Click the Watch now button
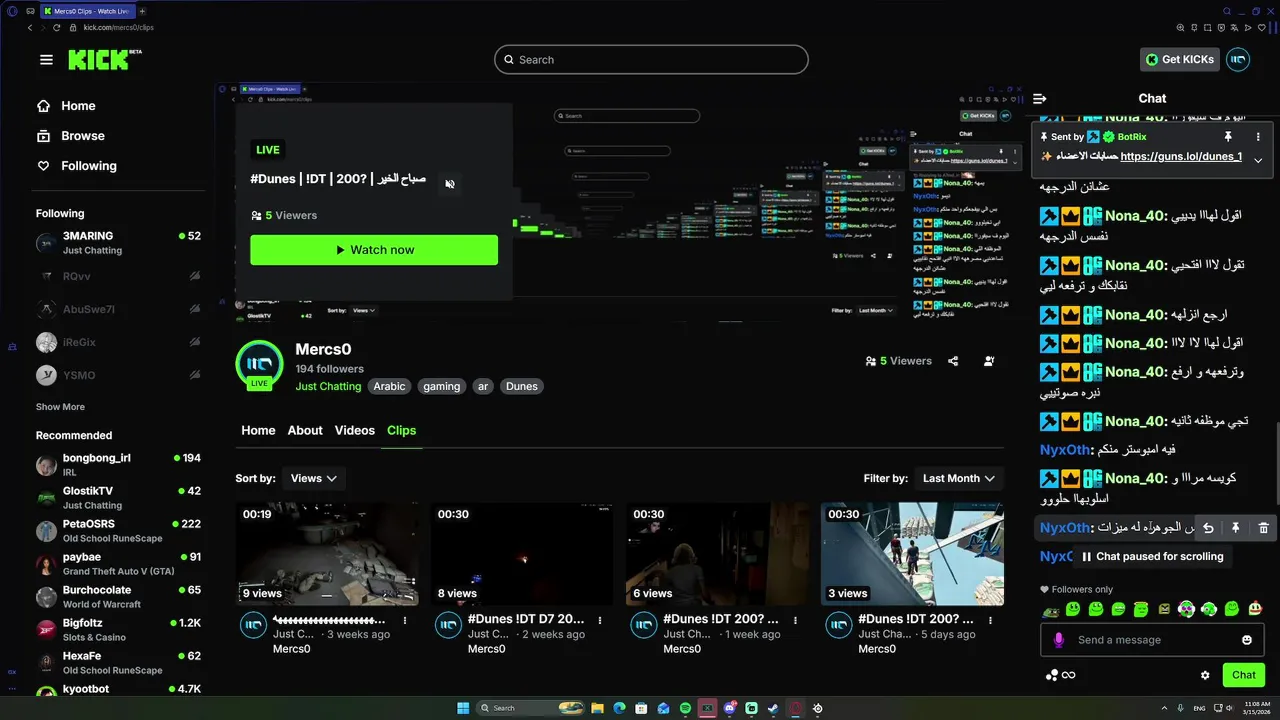1280x720 pixels. (x=374, y=250)
